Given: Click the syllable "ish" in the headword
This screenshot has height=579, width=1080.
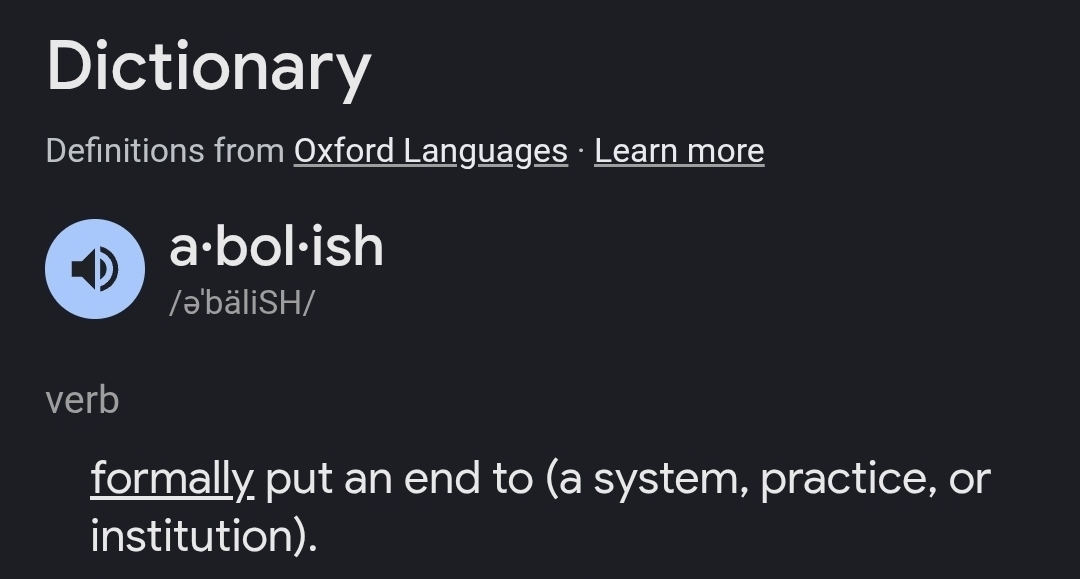Looking at the screenshot, I should 347,247.
